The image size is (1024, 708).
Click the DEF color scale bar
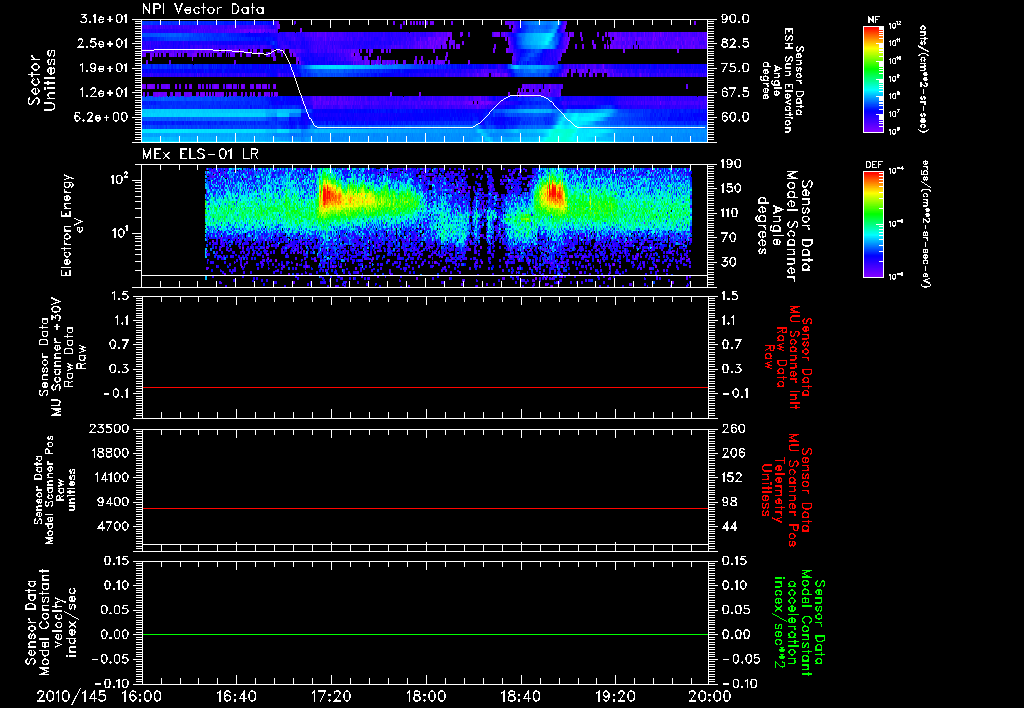pyautogui.click(x=873, y=224)
